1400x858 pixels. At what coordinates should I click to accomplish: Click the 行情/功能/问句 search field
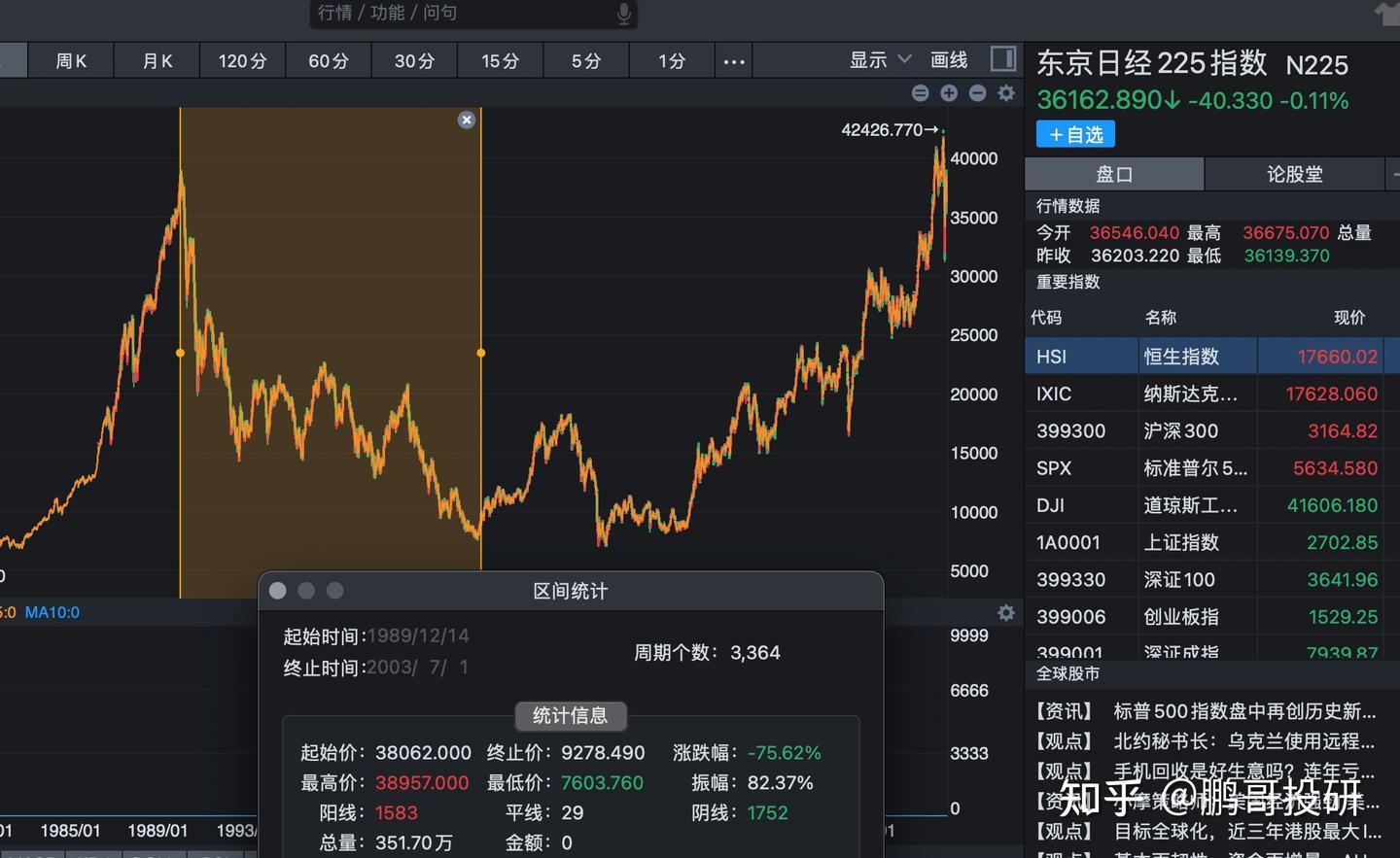[x=467, y=14]
